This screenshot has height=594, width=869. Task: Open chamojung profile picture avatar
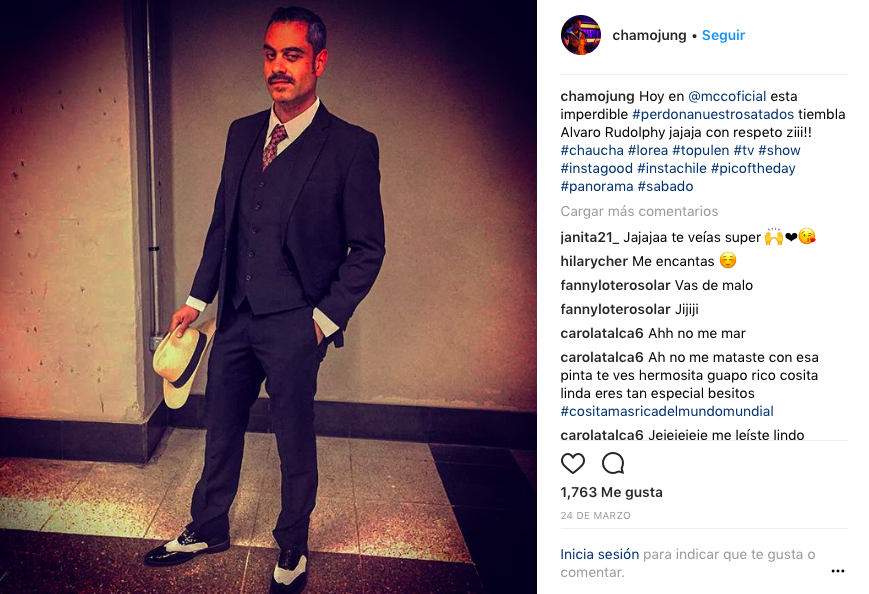[581, 35]
